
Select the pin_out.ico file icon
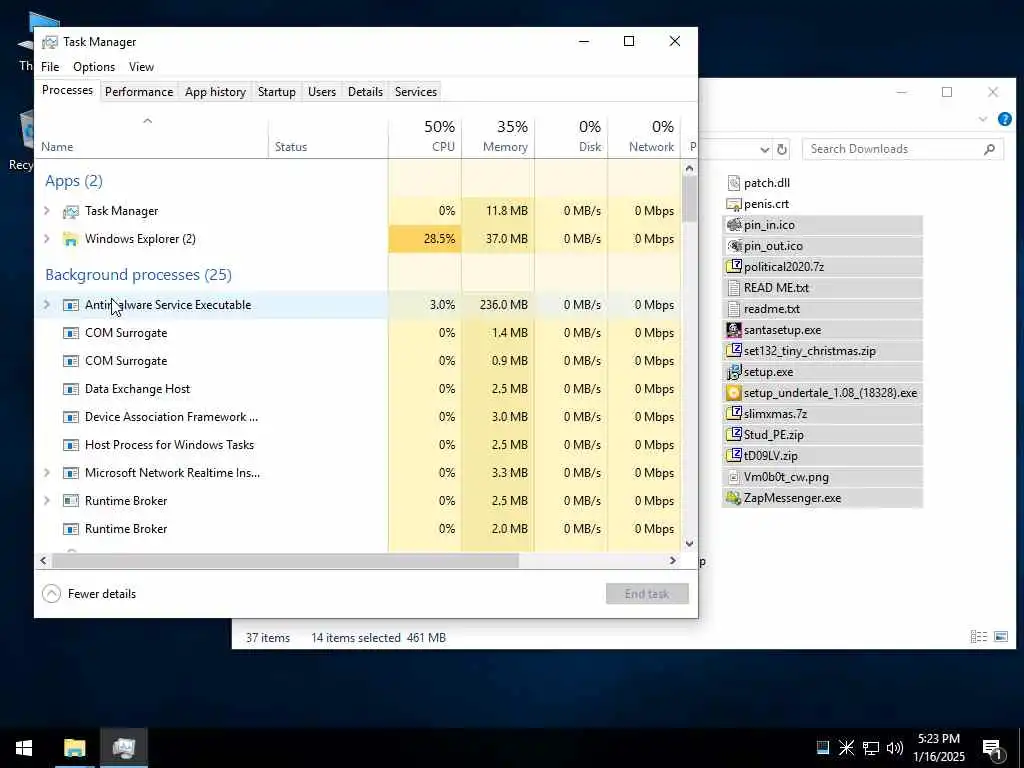point(734,246)
